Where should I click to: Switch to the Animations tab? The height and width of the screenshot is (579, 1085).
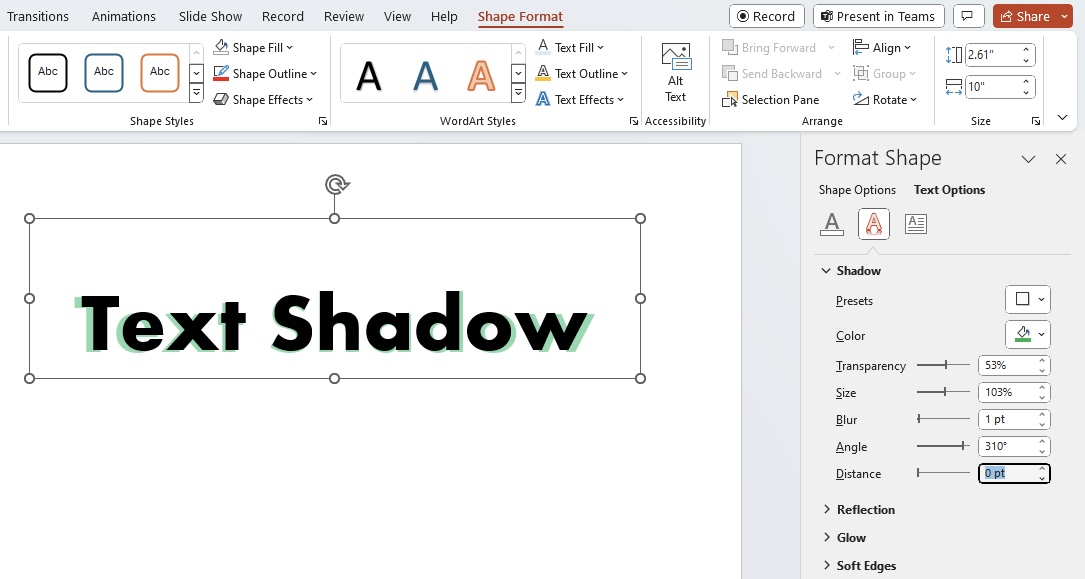pos(124,17)
